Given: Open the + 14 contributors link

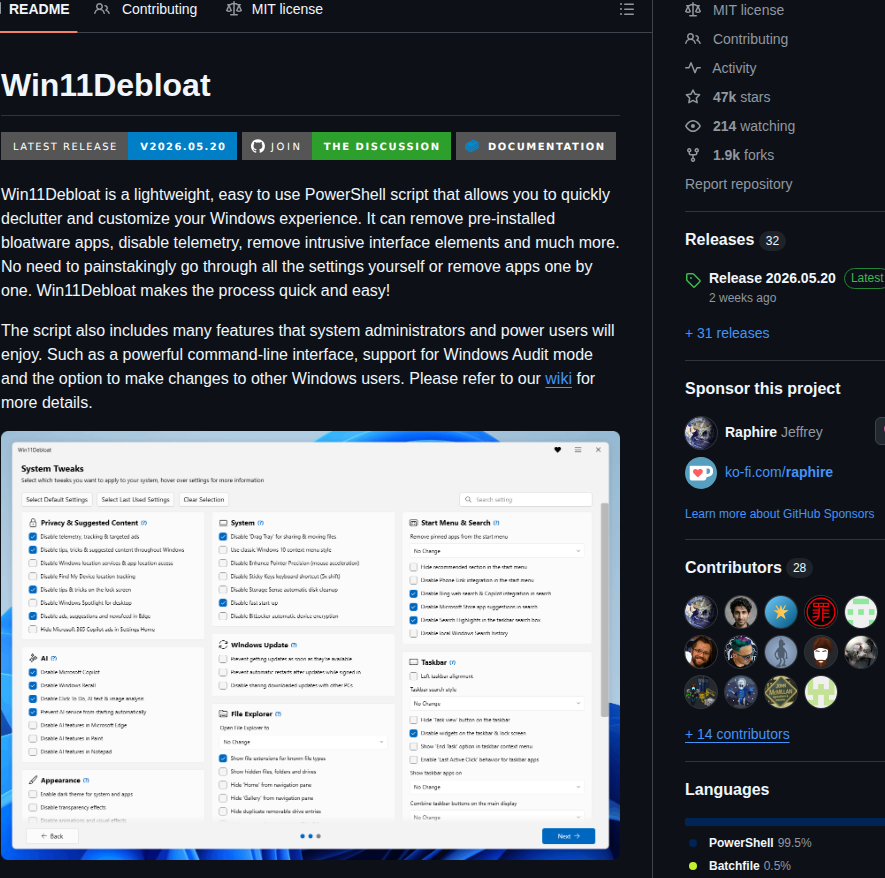Looking at the screenshot, I should click(x=737, y=734).
